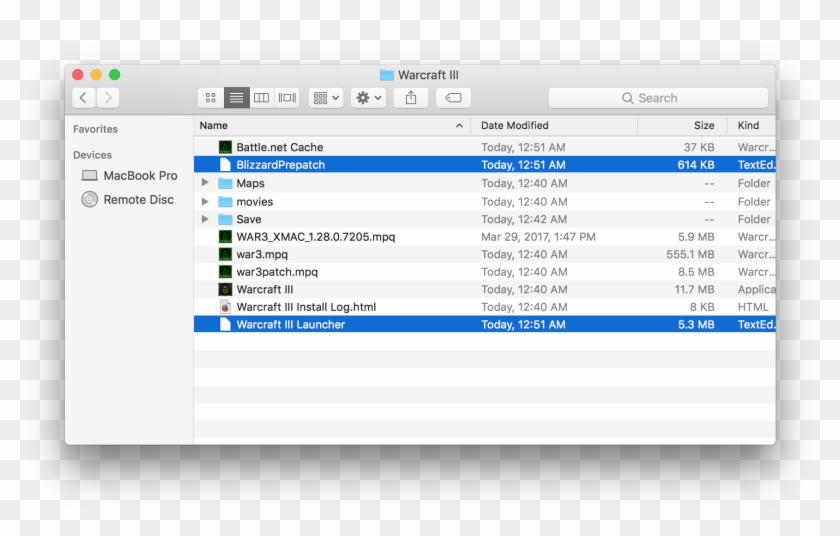Open the gear Action menu

(369, 98)
